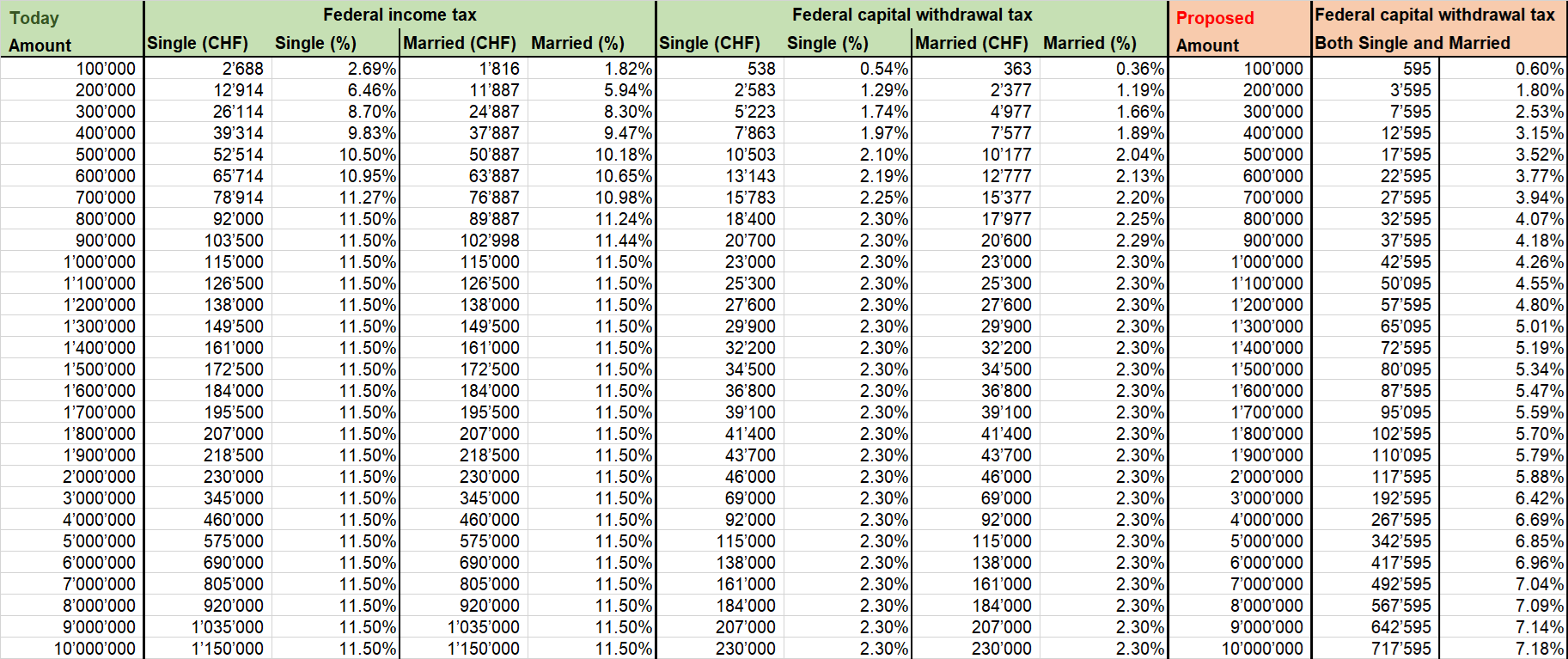Click the 10.18% cell
The width and height of the screenshot is (1568, 659).
point(592,155)
